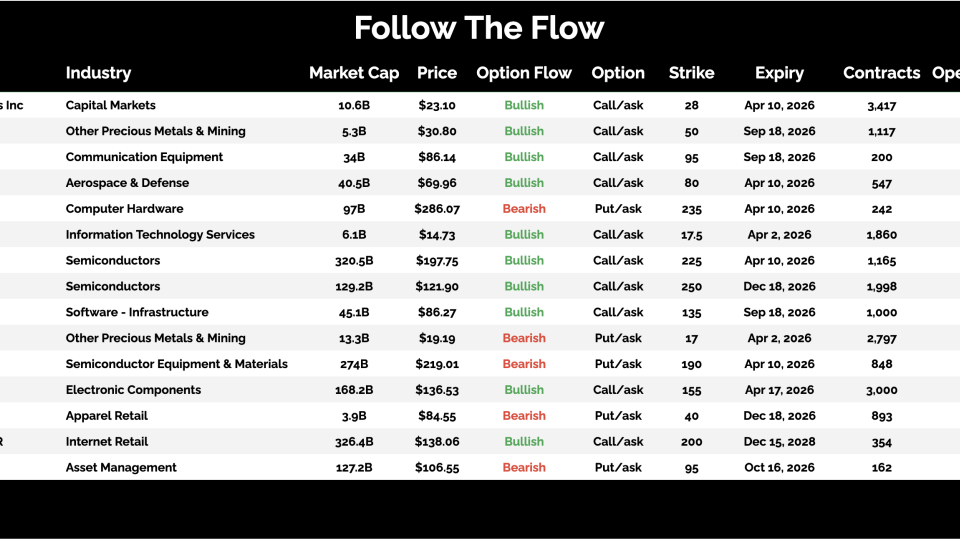This screenshot has height=540, width=960.
Task: Select the Internet Retail row
Action: coord(107,442)
